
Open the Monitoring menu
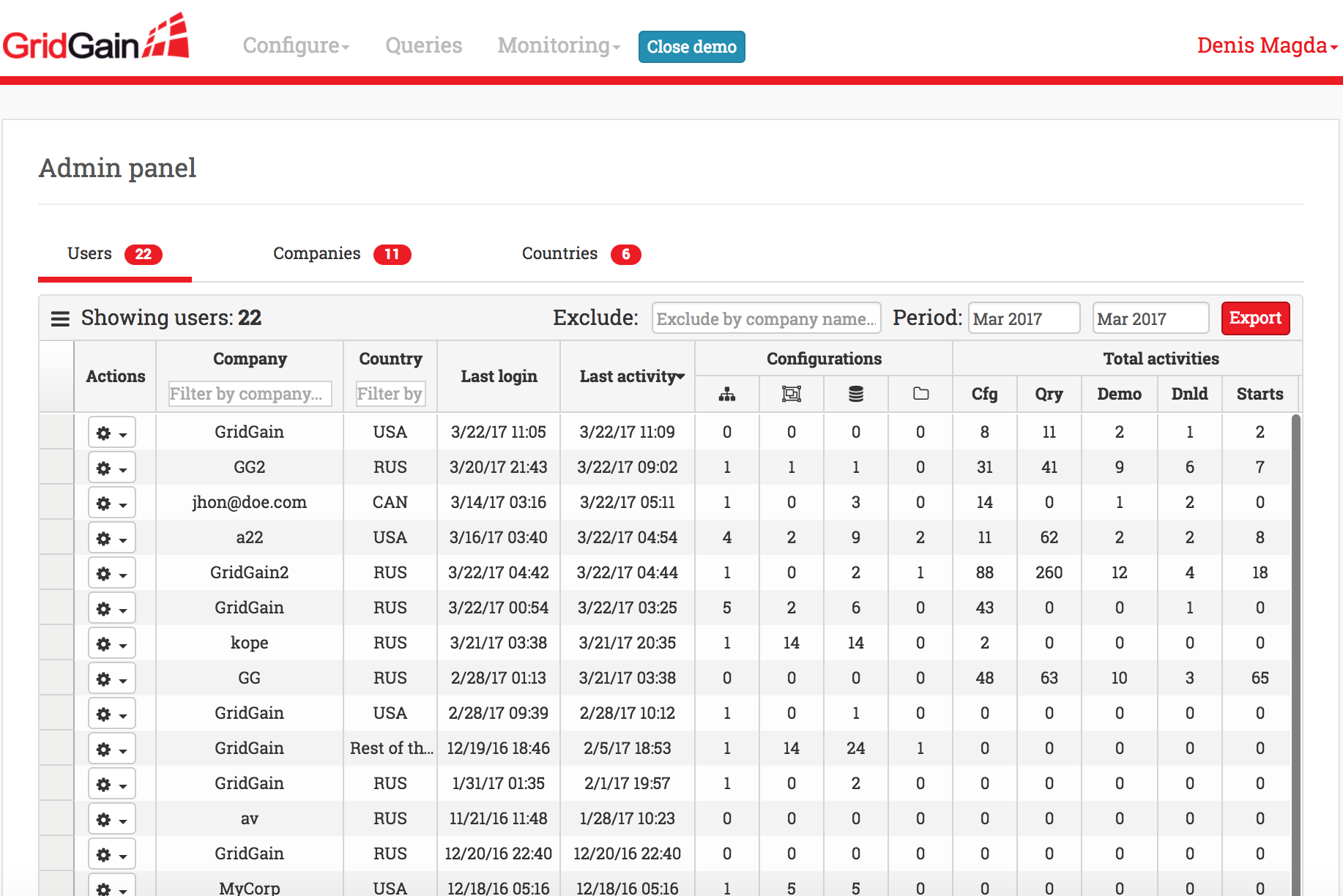pyautogui.click(x=559, y=45)
